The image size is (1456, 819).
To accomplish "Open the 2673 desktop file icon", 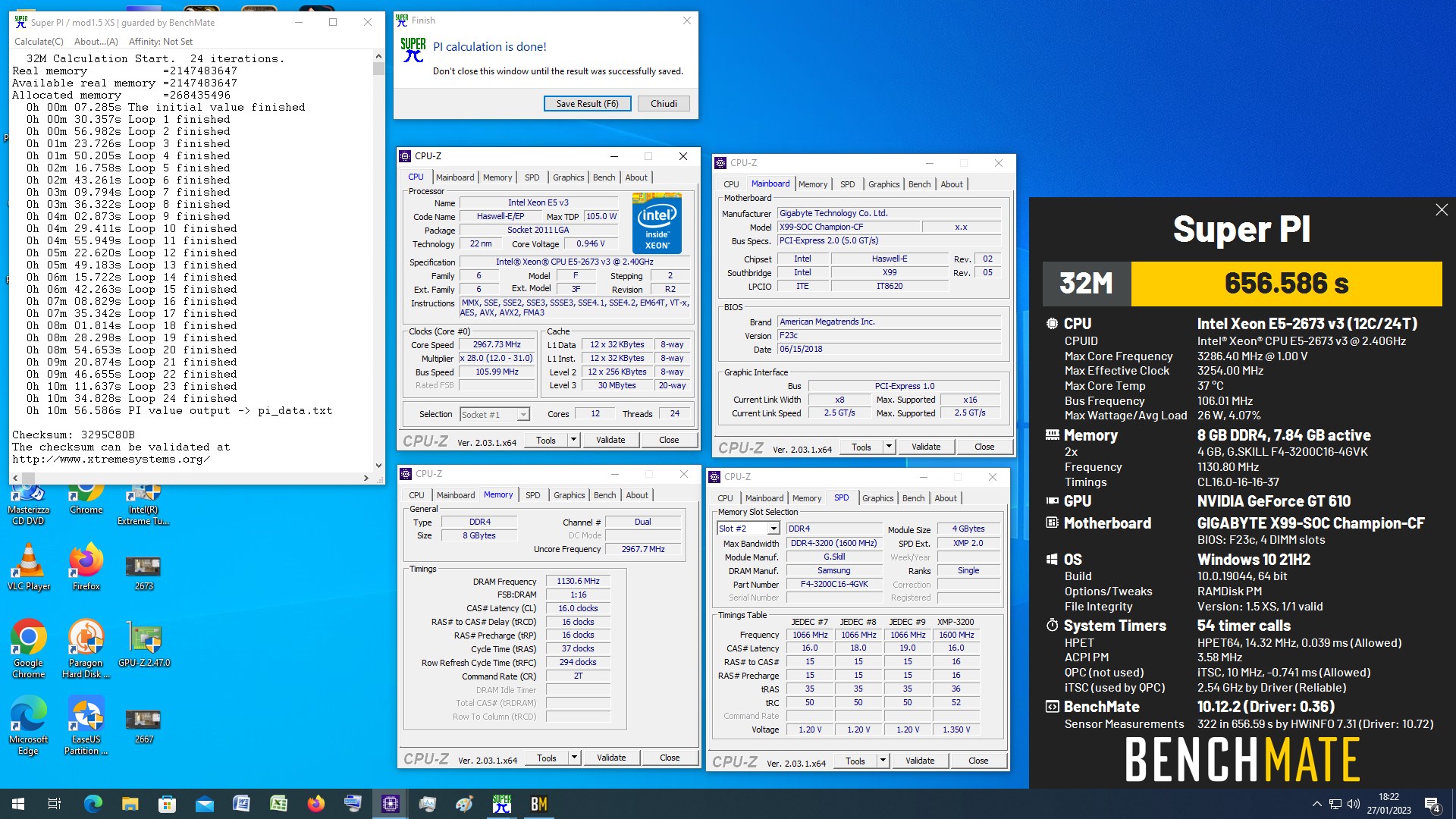I will 143,572.
